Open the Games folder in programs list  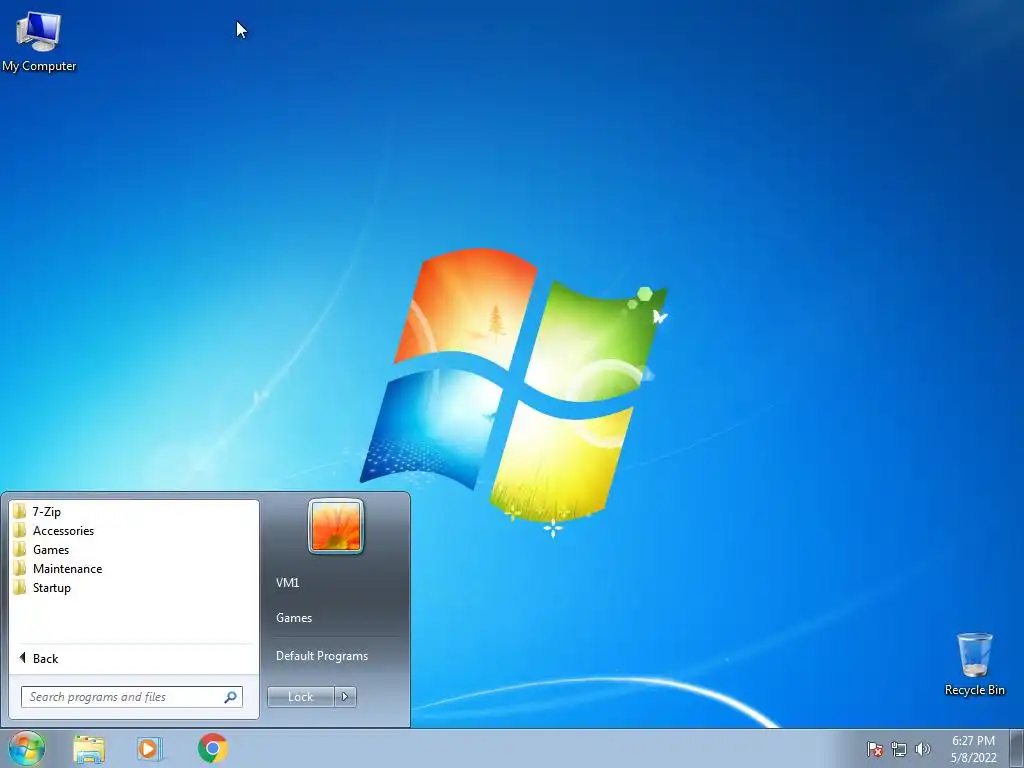(134, 549)
